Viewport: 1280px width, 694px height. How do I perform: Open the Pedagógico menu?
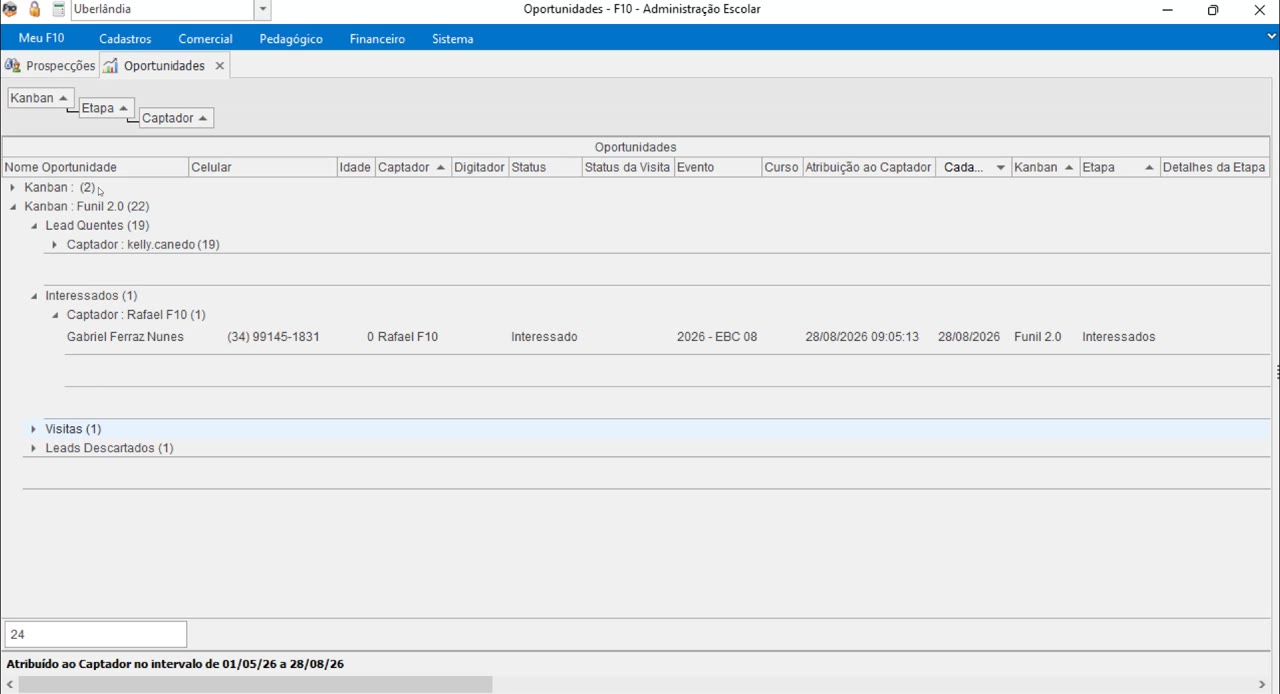(x=291, y=38)
